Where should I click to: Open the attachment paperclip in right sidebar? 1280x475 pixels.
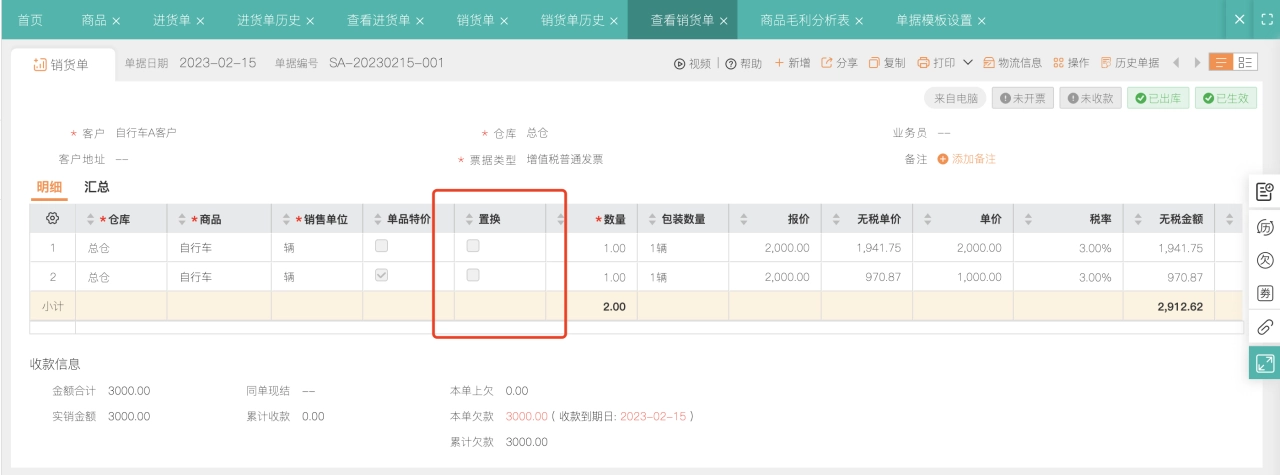(1264, 327)
